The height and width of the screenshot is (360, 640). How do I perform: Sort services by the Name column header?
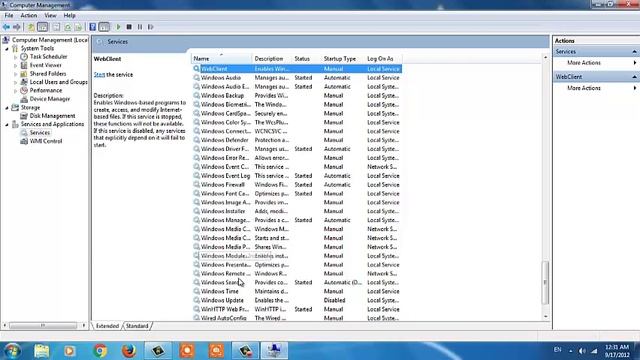(222, 59)
